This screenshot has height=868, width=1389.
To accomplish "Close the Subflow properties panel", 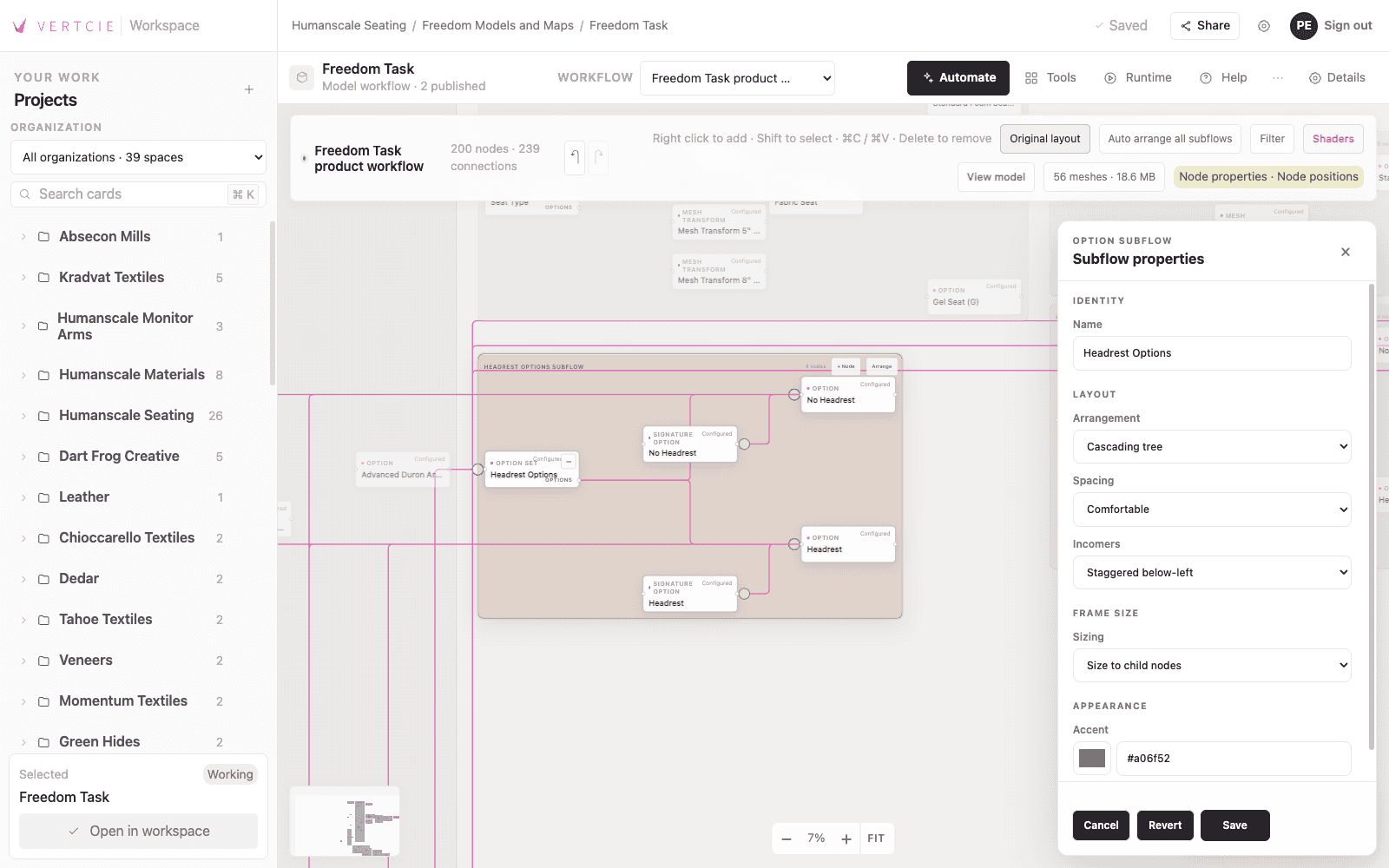I will pos(1346,252).
